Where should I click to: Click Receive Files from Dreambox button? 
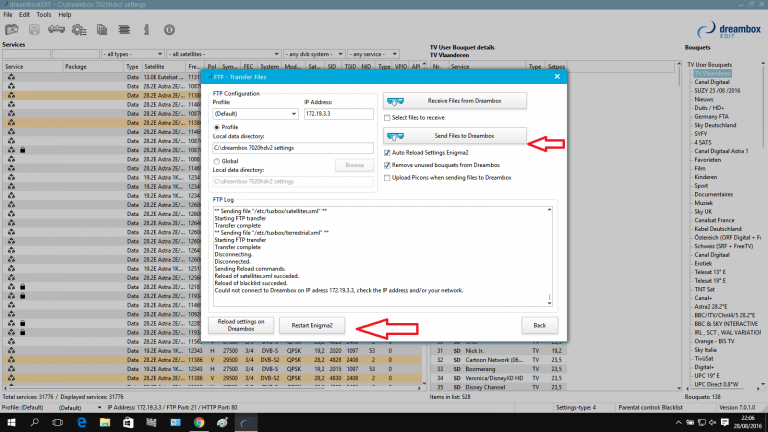454,100
